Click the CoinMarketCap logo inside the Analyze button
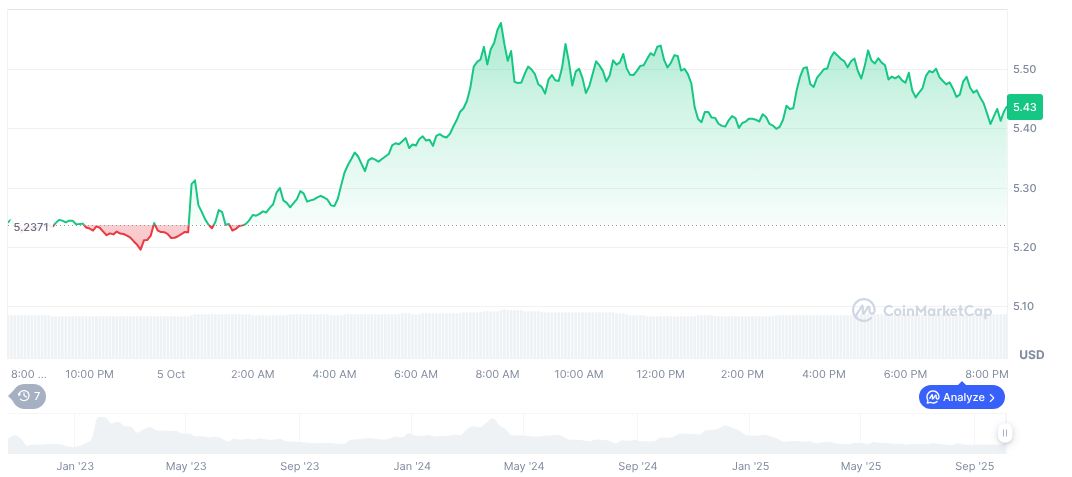Viewport: 1072px width, 477px height. pyautogui.click(x=932, y=397)
